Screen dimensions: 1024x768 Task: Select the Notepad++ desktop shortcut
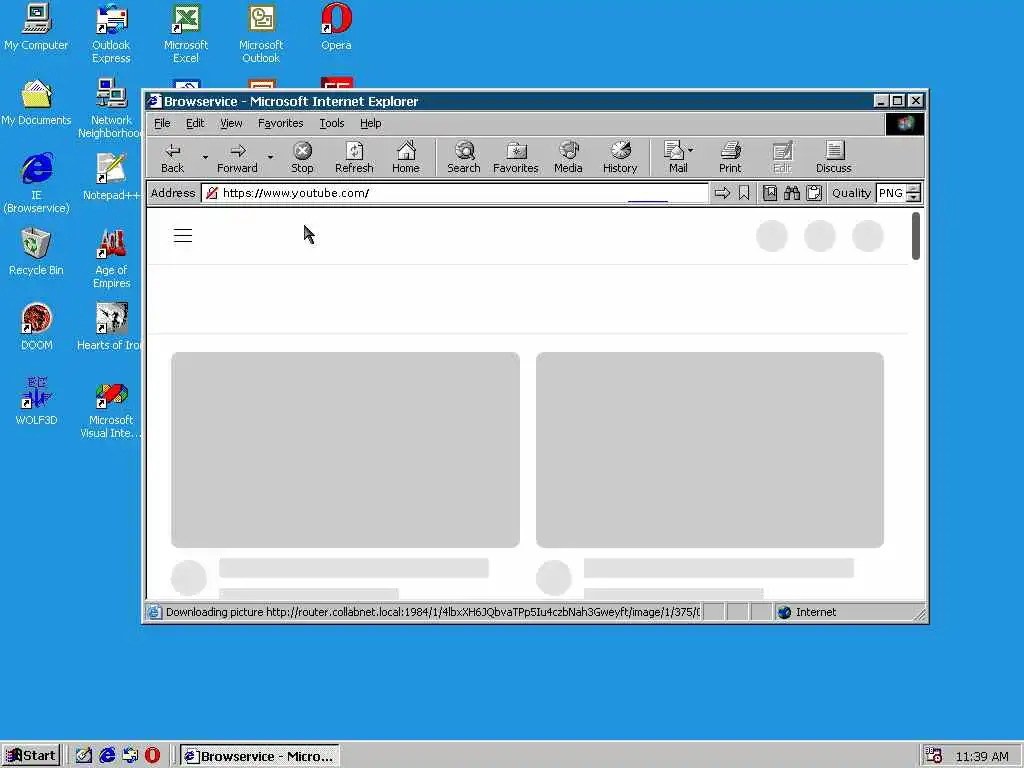pyautogui.click(x=111, y=177)
